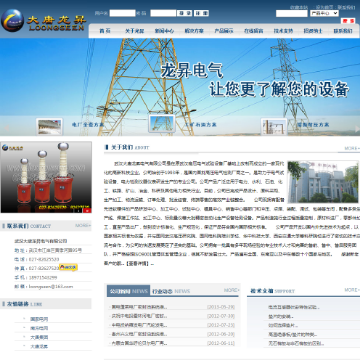The height and width of the screenshot is (360, 360).
Task: Switch to the 行业动态 NEWS tab
Action: pos(171,291)
